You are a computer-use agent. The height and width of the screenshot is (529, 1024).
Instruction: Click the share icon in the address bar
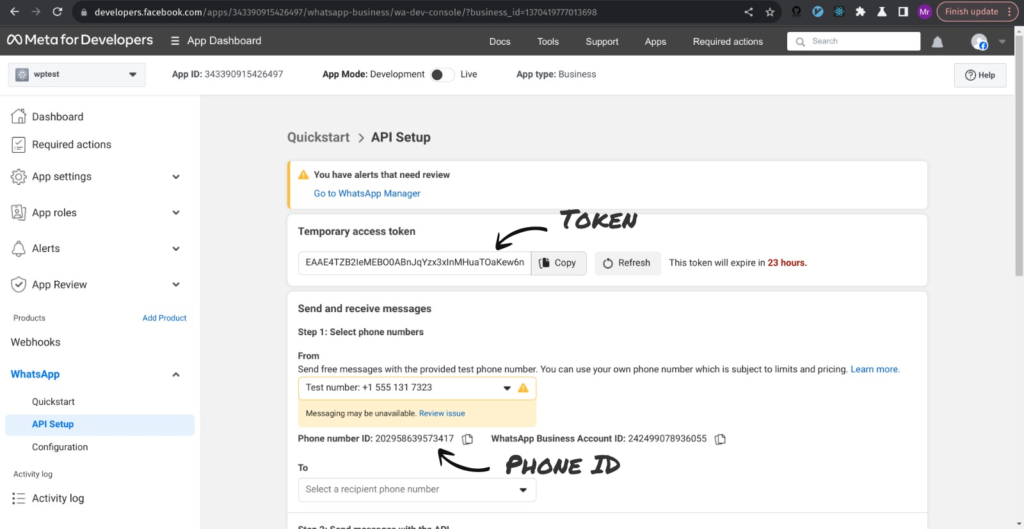[x=748, y=12]
